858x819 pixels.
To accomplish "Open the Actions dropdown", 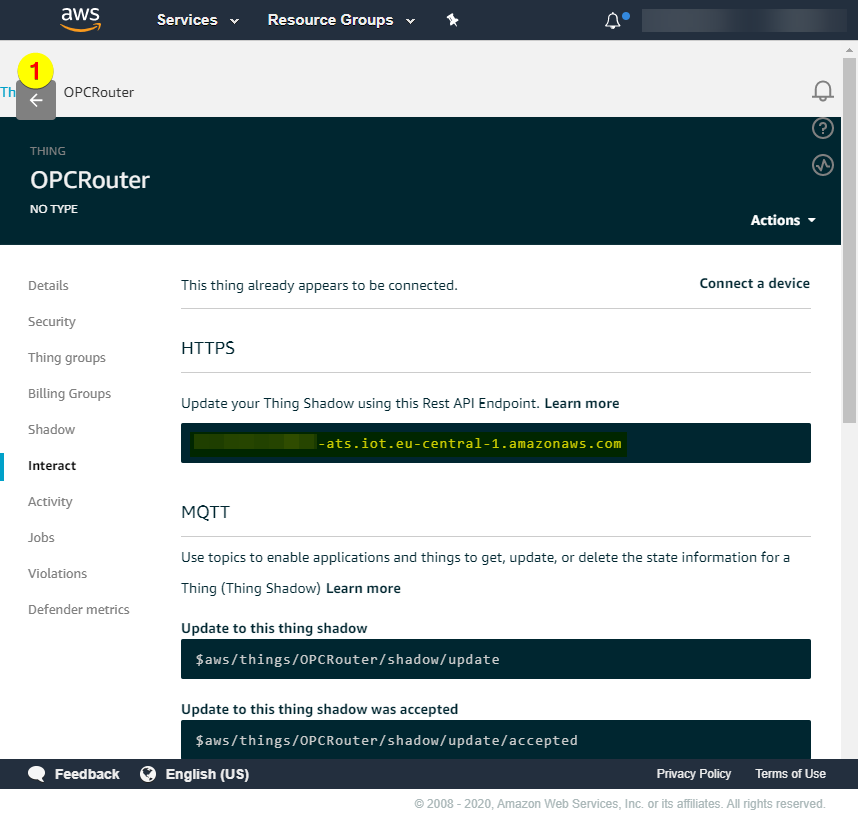I will click(783, 220).
